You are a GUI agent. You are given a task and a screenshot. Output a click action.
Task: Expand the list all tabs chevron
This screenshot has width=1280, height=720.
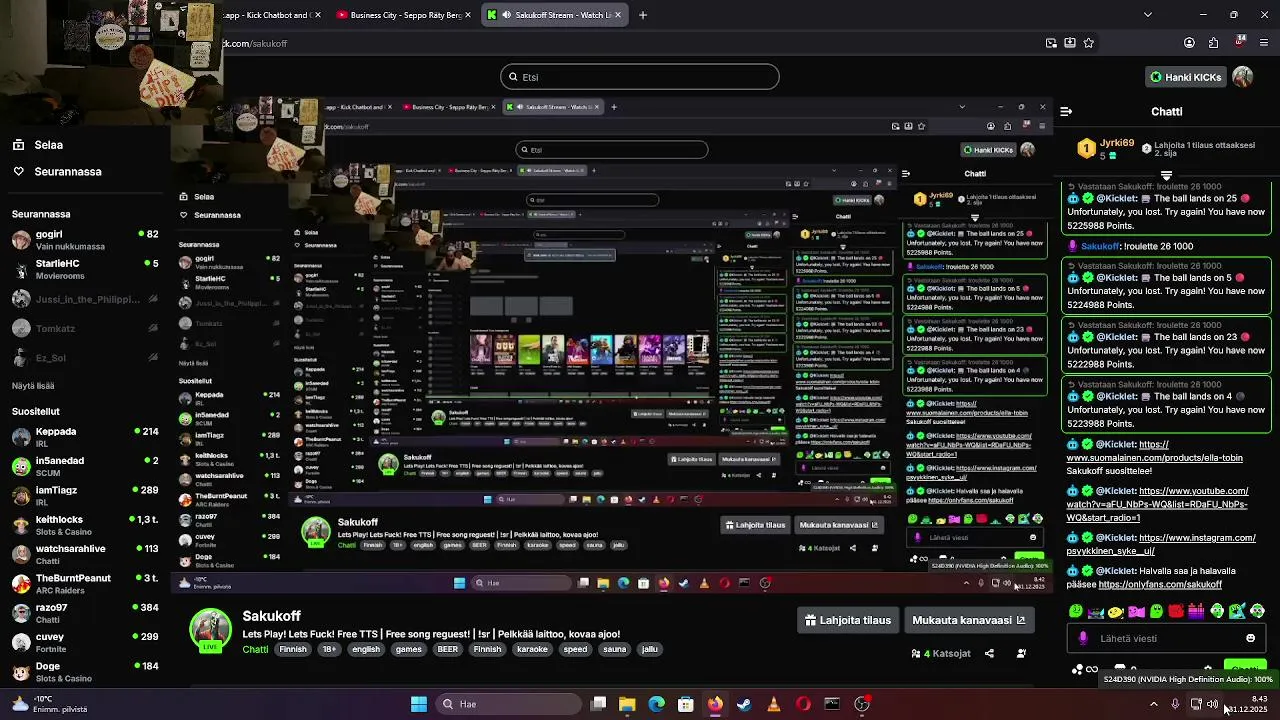(x=1147, y=15)
